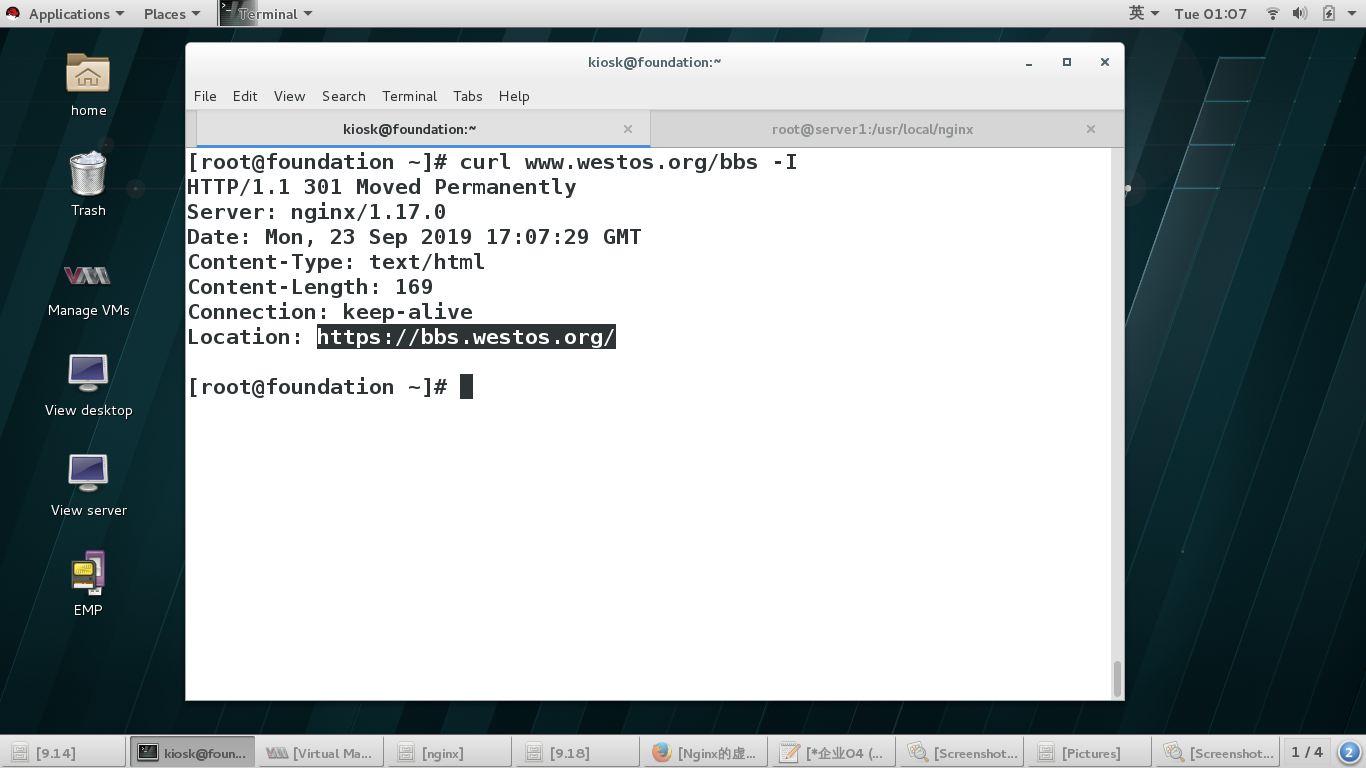
Task: Open the File menu
Action: tap(205, 96)
